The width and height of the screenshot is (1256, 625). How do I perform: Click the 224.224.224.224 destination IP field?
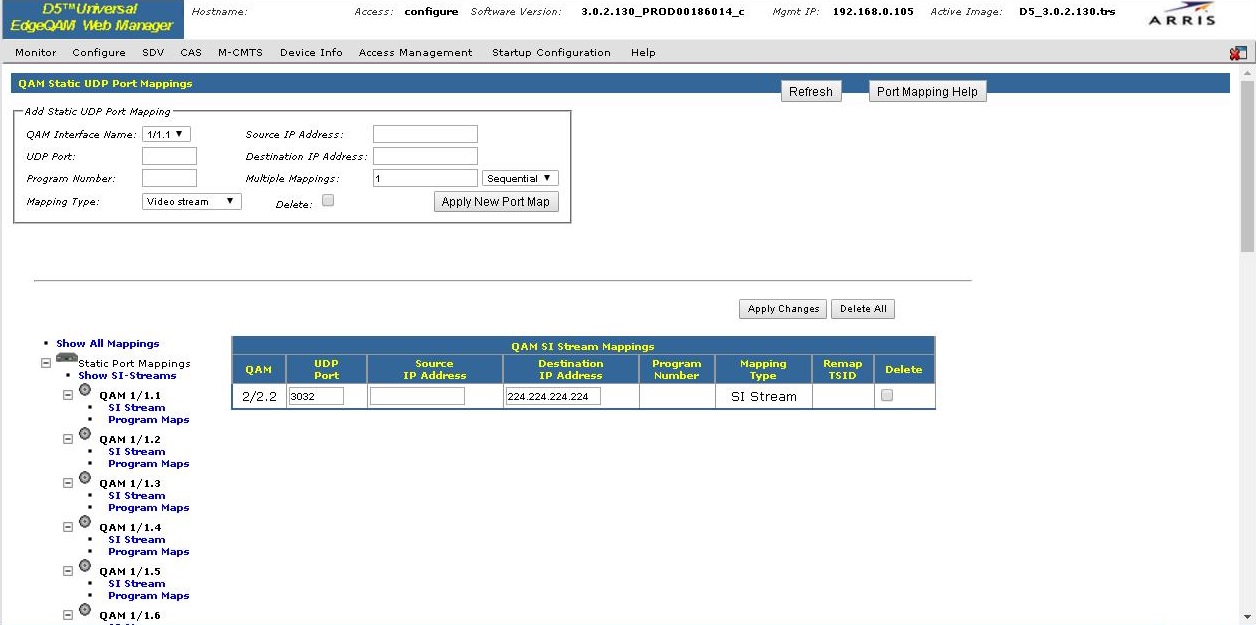coord(553,396)
